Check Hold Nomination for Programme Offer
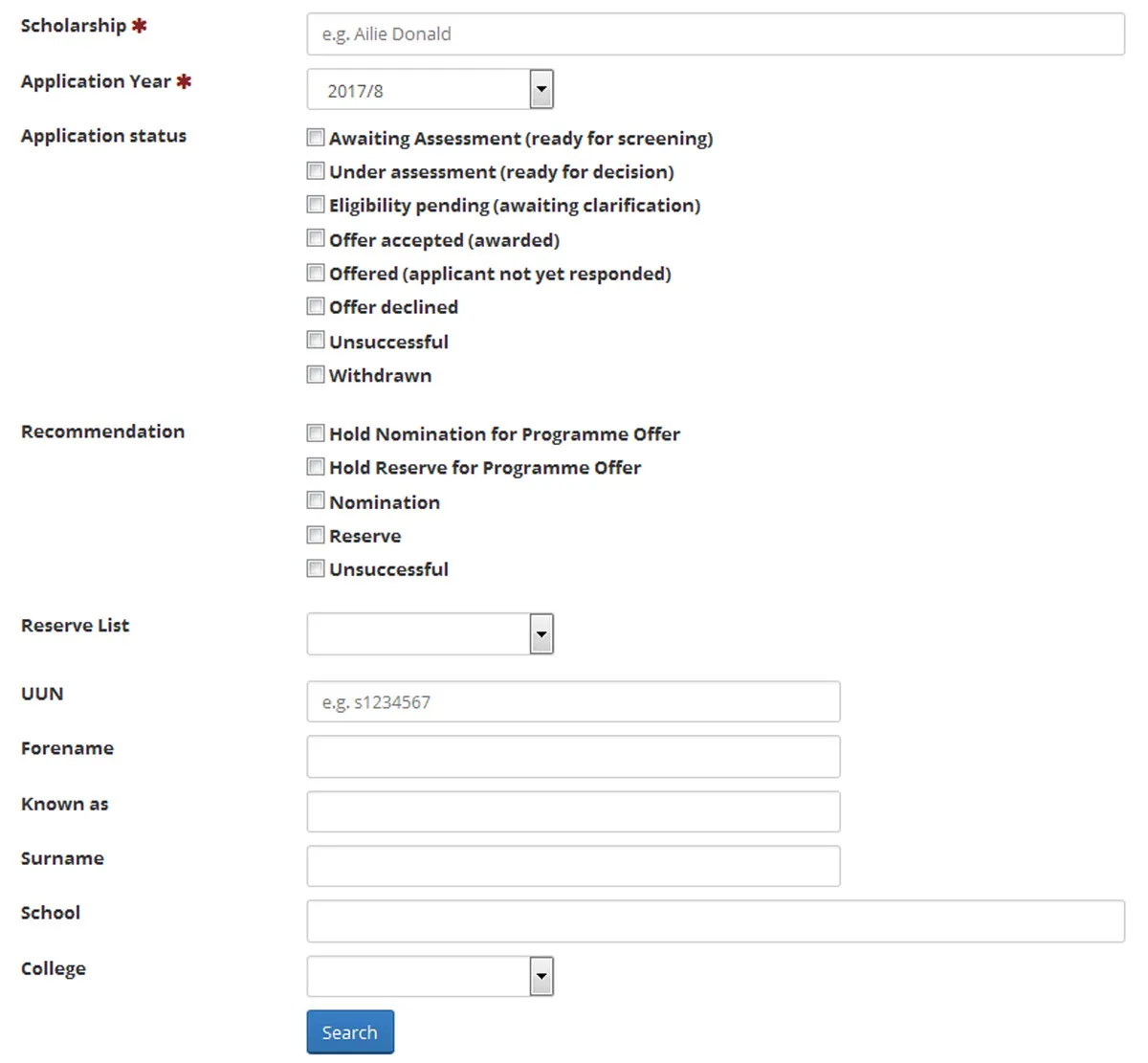The image size is (1148, 1063). point(316,432)
